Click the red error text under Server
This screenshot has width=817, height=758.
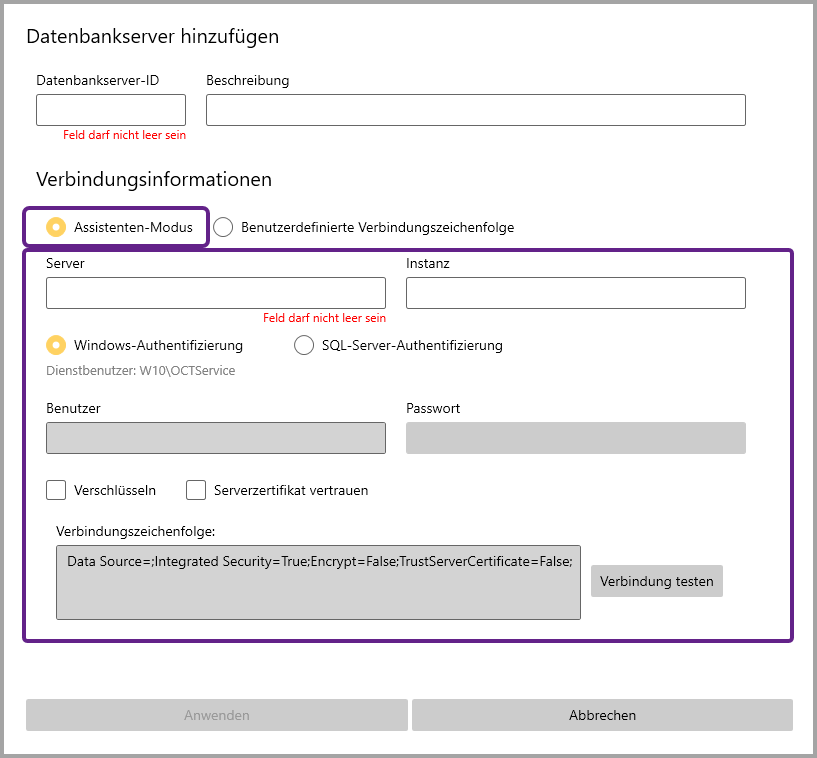pyautogui.click(x=324, y=318)
